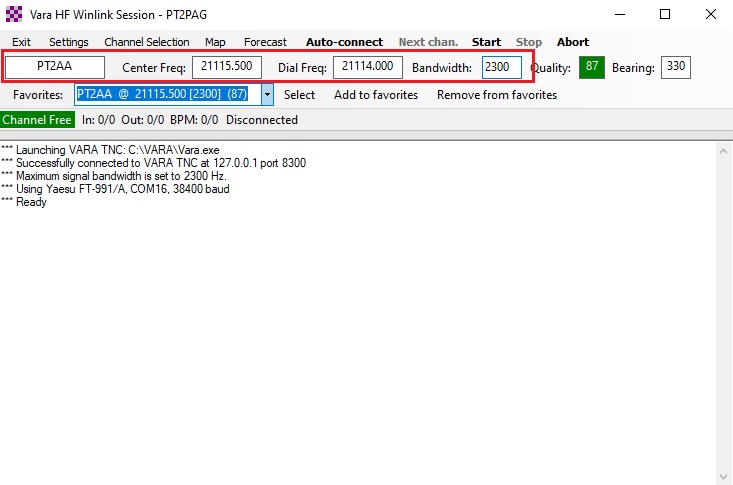The width and height of the screenshot is (733, 485).
Task: Click the Vara HF app icon in title bar
Action: (x=13, y=14)
